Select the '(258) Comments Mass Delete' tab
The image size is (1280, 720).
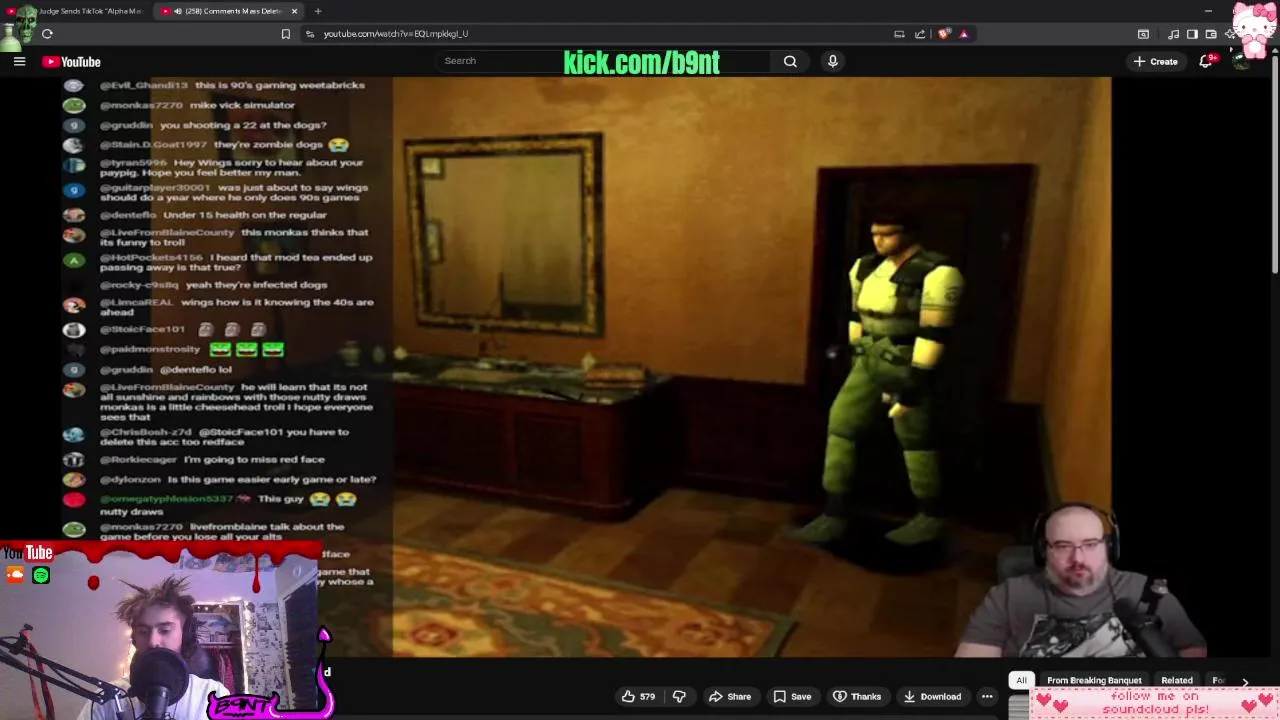(229, 11)
